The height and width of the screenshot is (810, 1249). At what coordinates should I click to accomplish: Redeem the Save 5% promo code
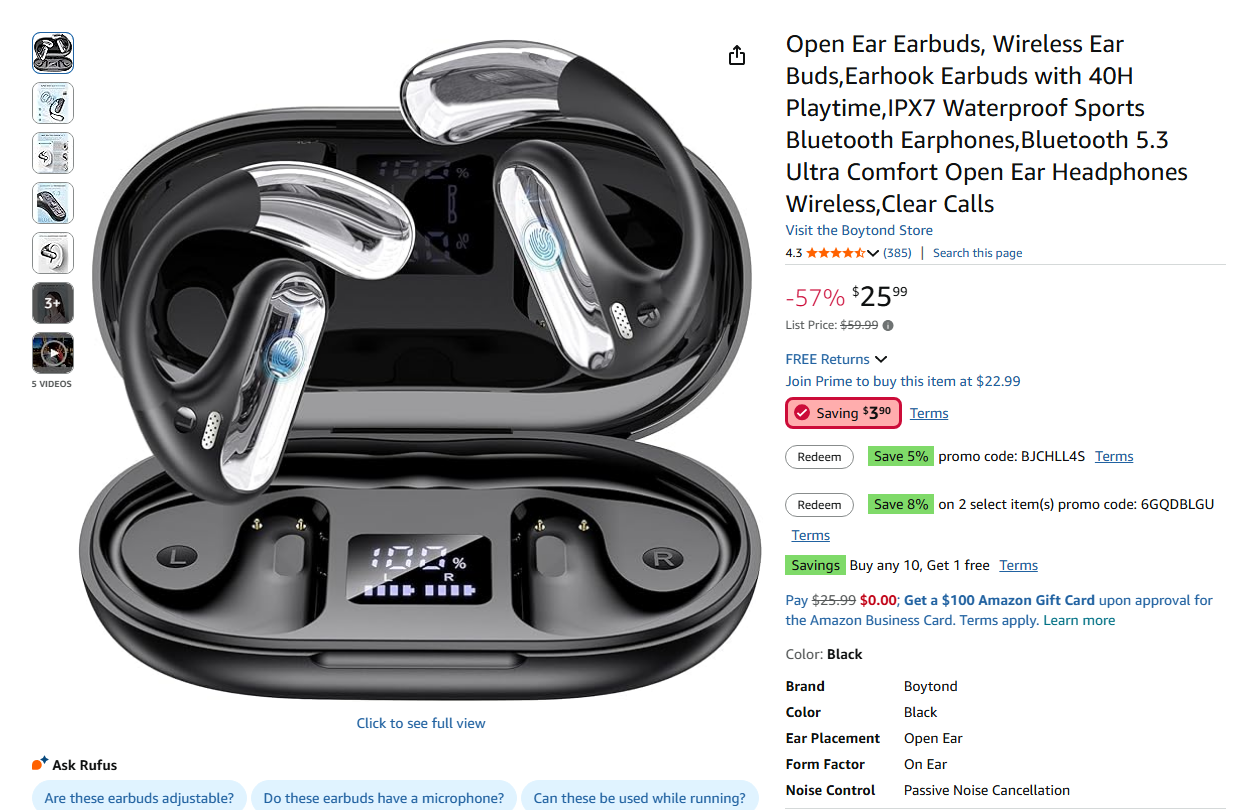coord(819,456)
